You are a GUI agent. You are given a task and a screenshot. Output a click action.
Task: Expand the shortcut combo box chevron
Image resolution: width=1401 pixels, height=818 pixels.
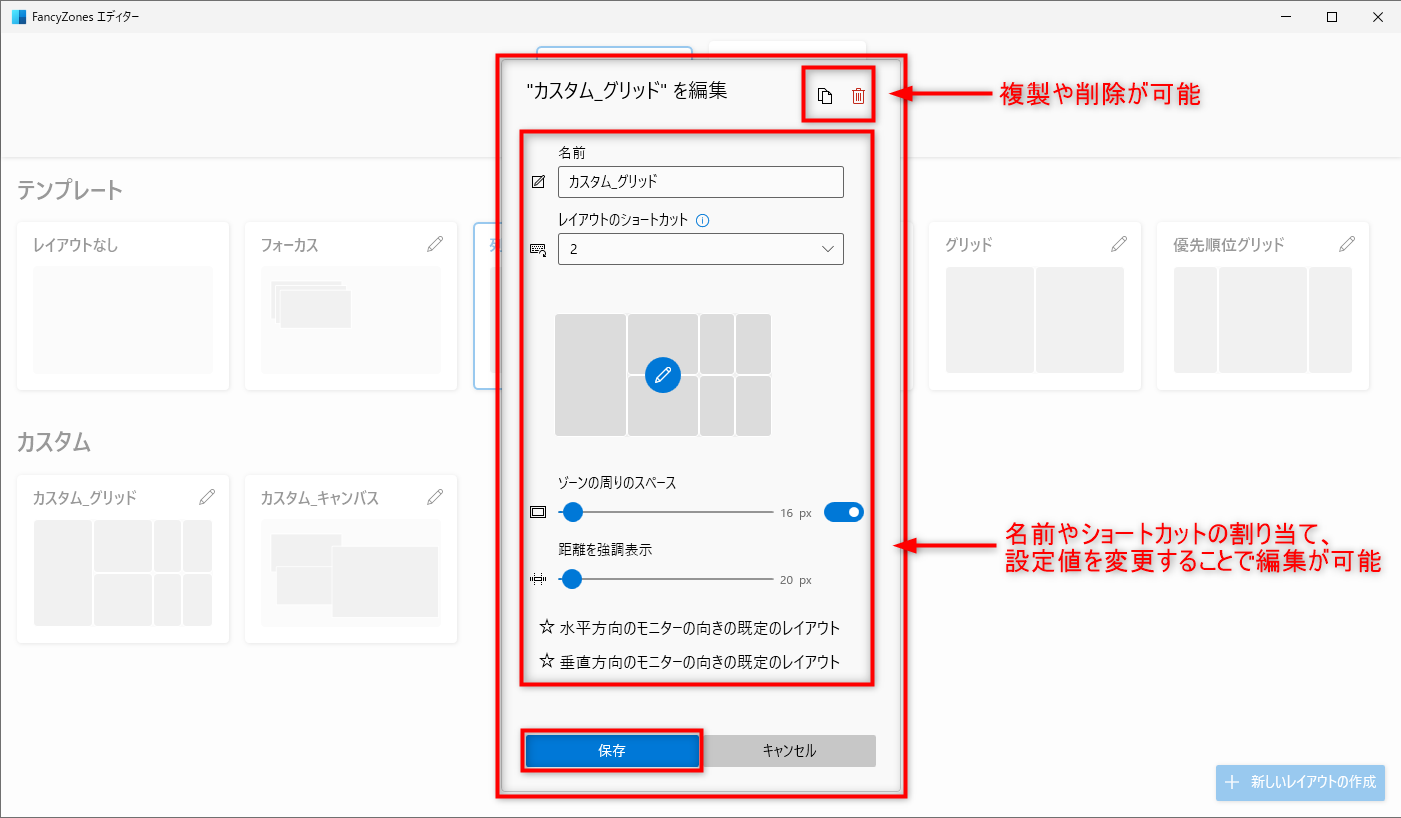point(828,249)
